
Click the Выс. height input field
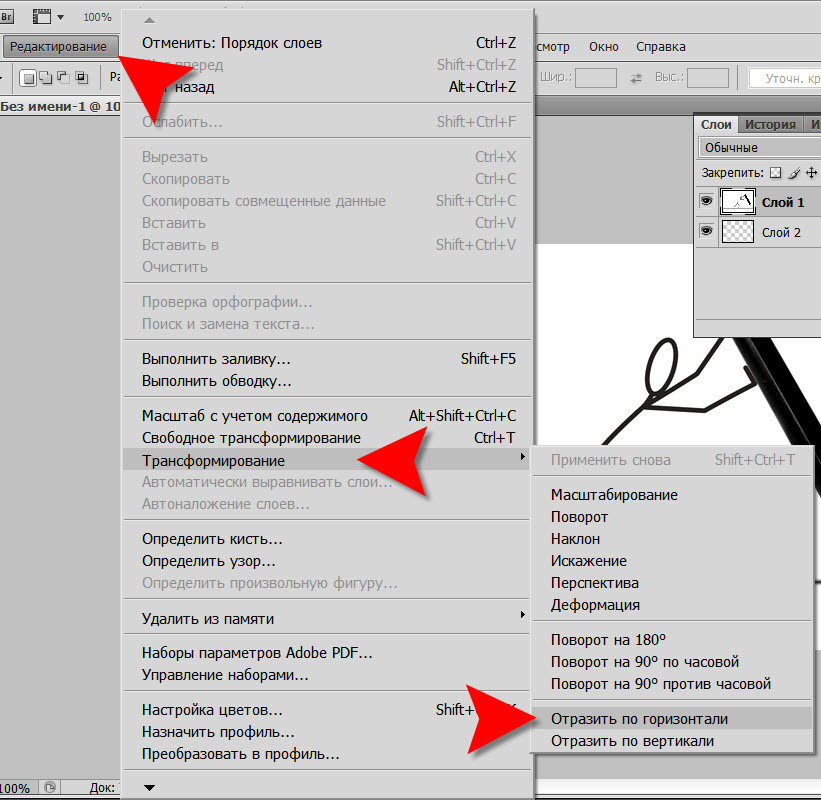[707, 78]
